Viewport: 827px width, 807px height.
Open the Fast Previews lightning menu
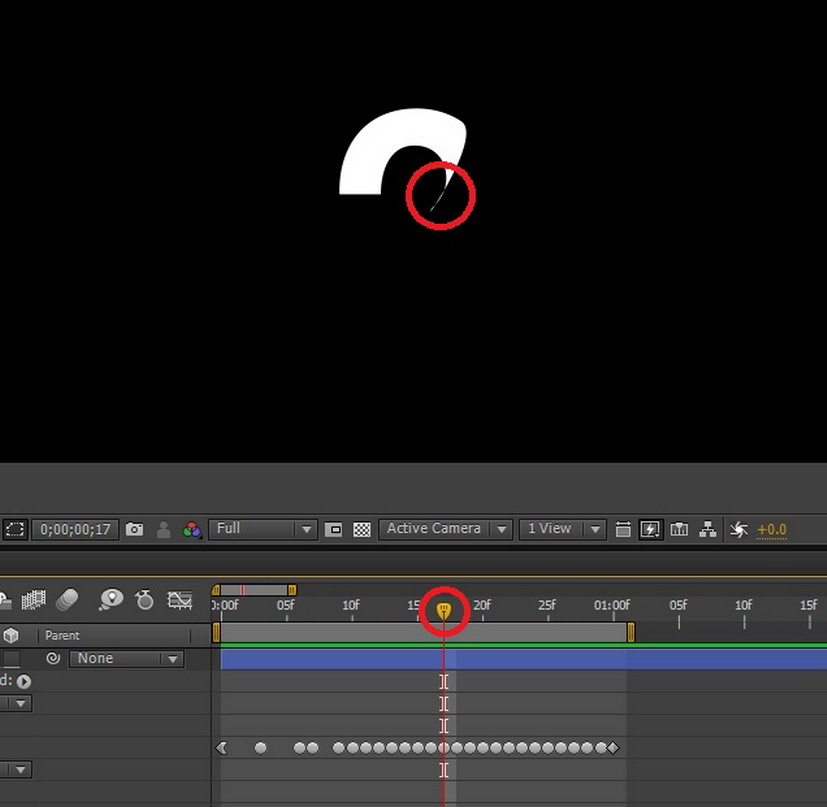tap(650, 529)
